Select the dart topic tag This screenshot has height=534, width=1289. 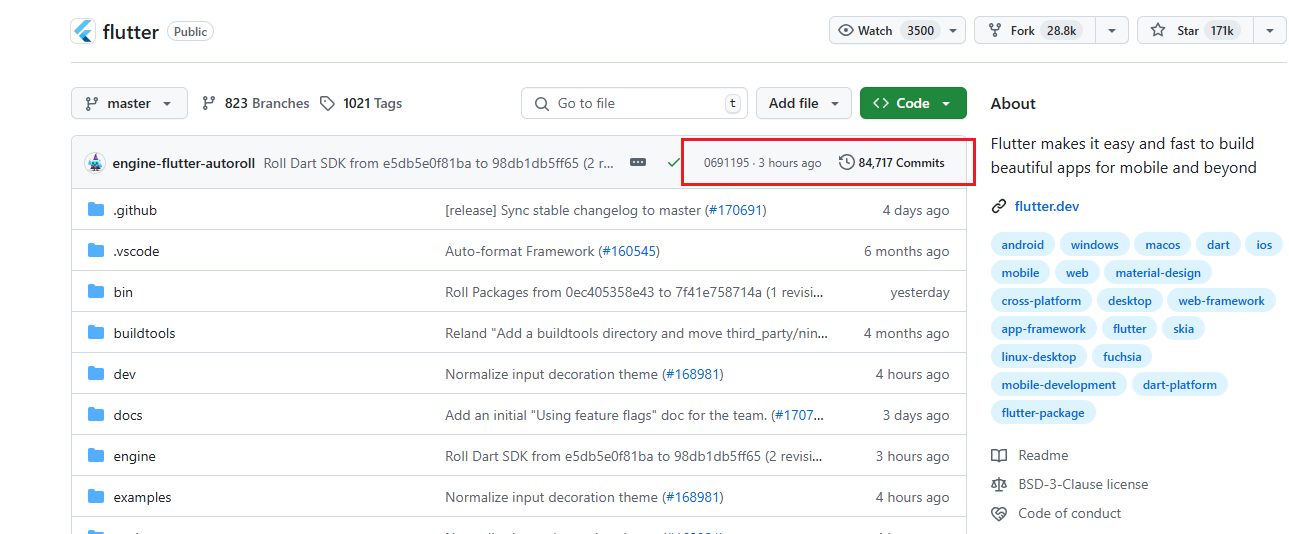[1218, 245]
